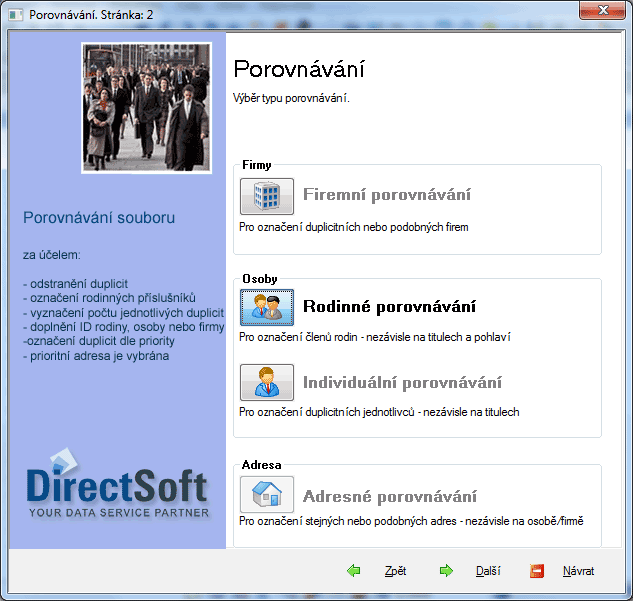Click the green right arrow icon

point(446,570)
